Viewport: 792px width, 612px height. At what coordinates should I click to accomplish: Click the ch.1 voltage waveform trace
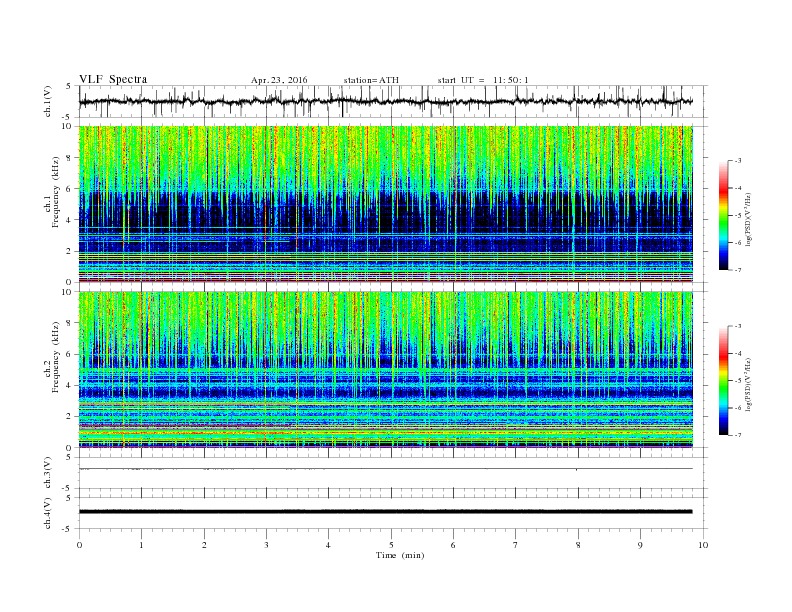(385, 101)
